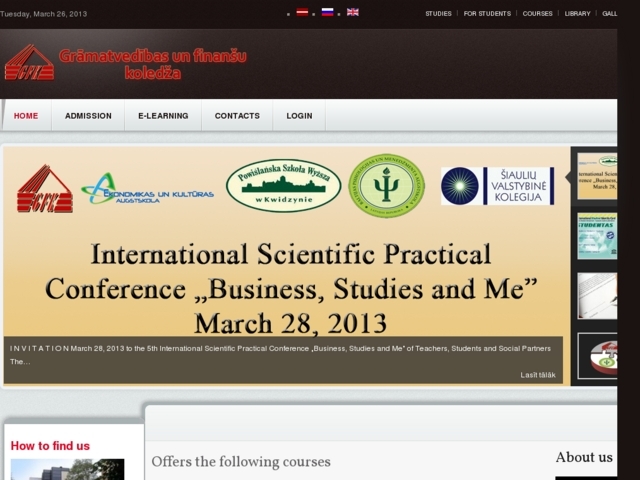Select the conference slide thumbnail
The image size is (640, 480).
click(597, 176)
